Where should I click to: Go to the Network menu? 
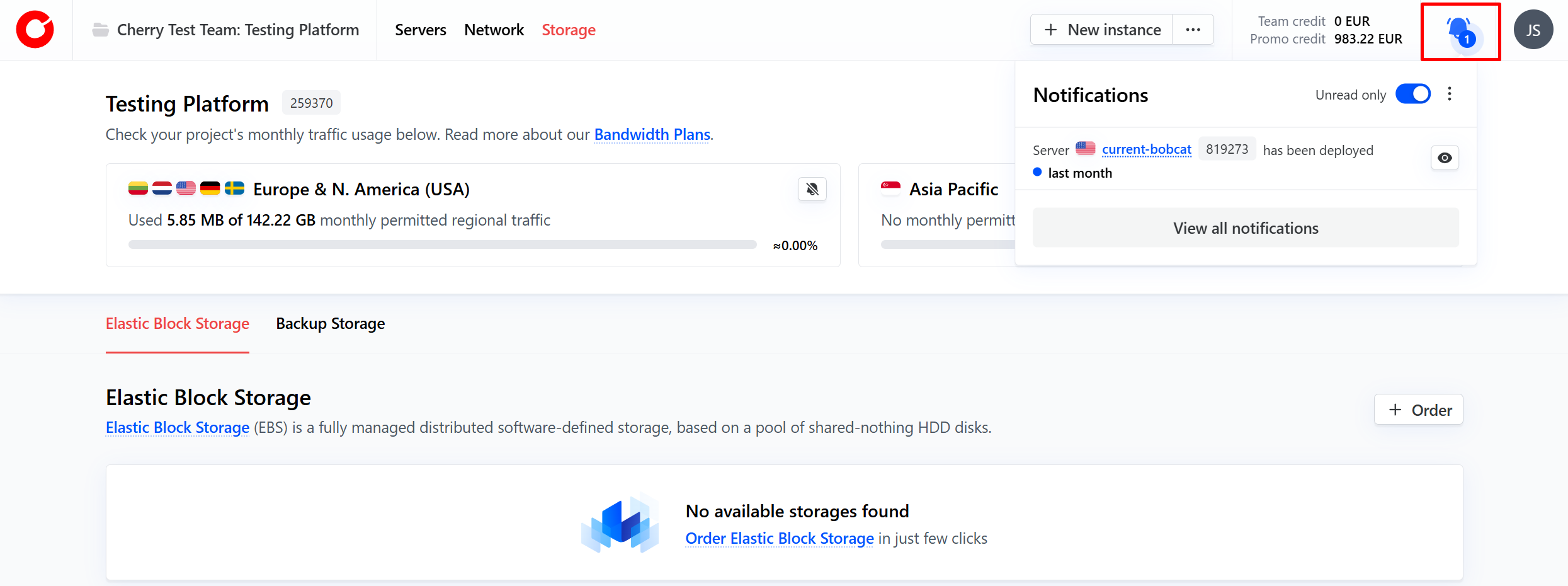[494, 30]
